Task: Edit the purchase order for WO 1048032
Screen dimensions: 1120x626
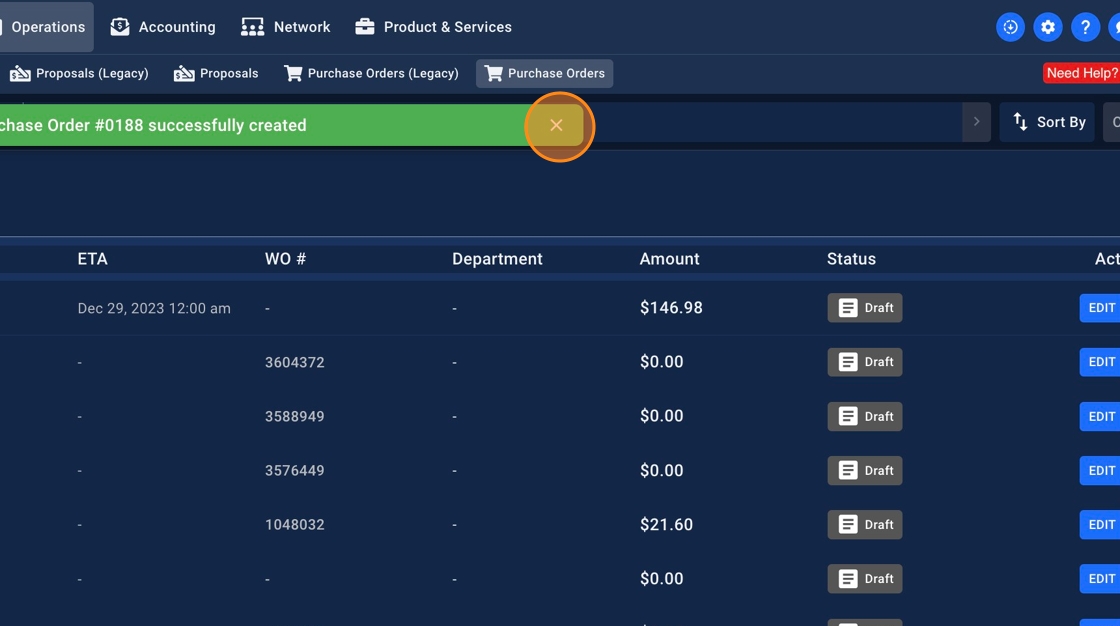Action: pos(1100,525)
